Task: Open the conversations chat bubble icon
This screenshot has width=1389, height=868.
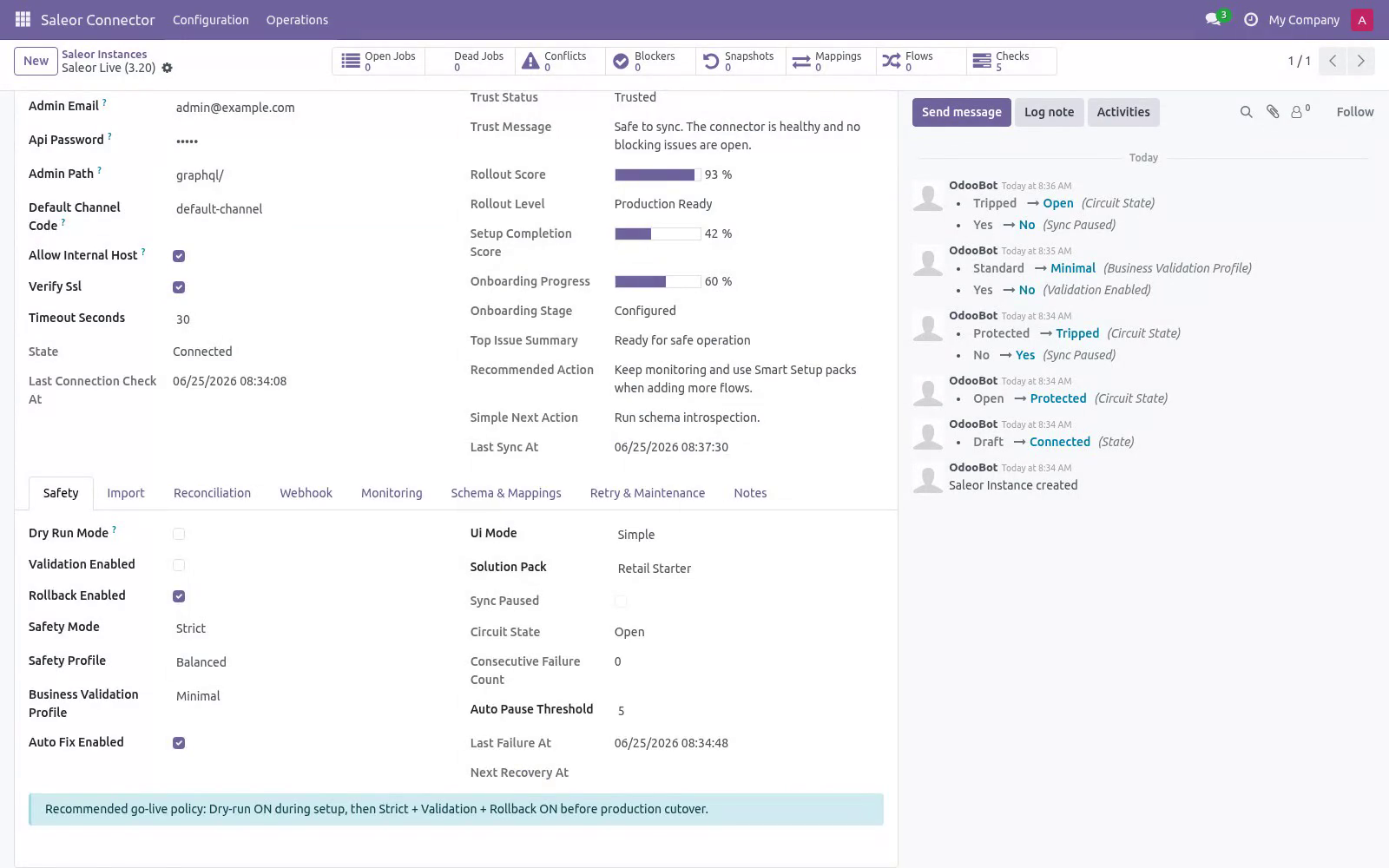Action: tap(1214, 19)
